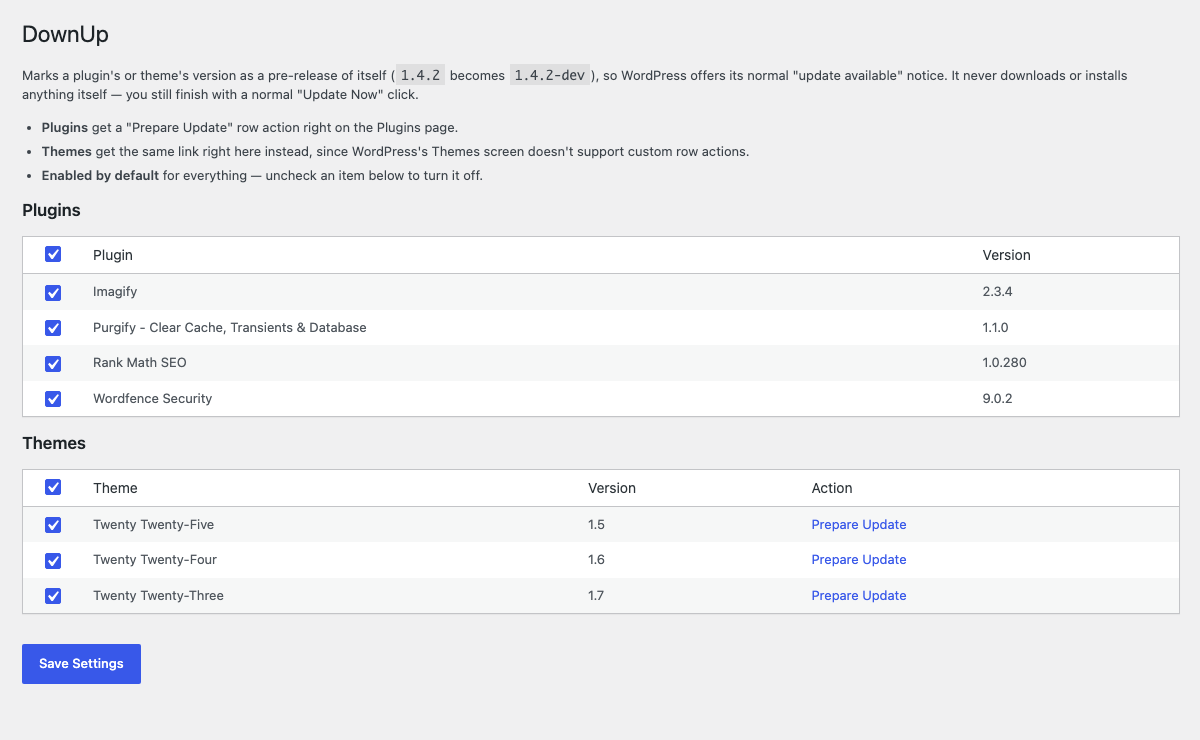This screenshot has height=740, width=1200.
Task: Click the Wordfence Security plugin name
Action: [153, 398]
